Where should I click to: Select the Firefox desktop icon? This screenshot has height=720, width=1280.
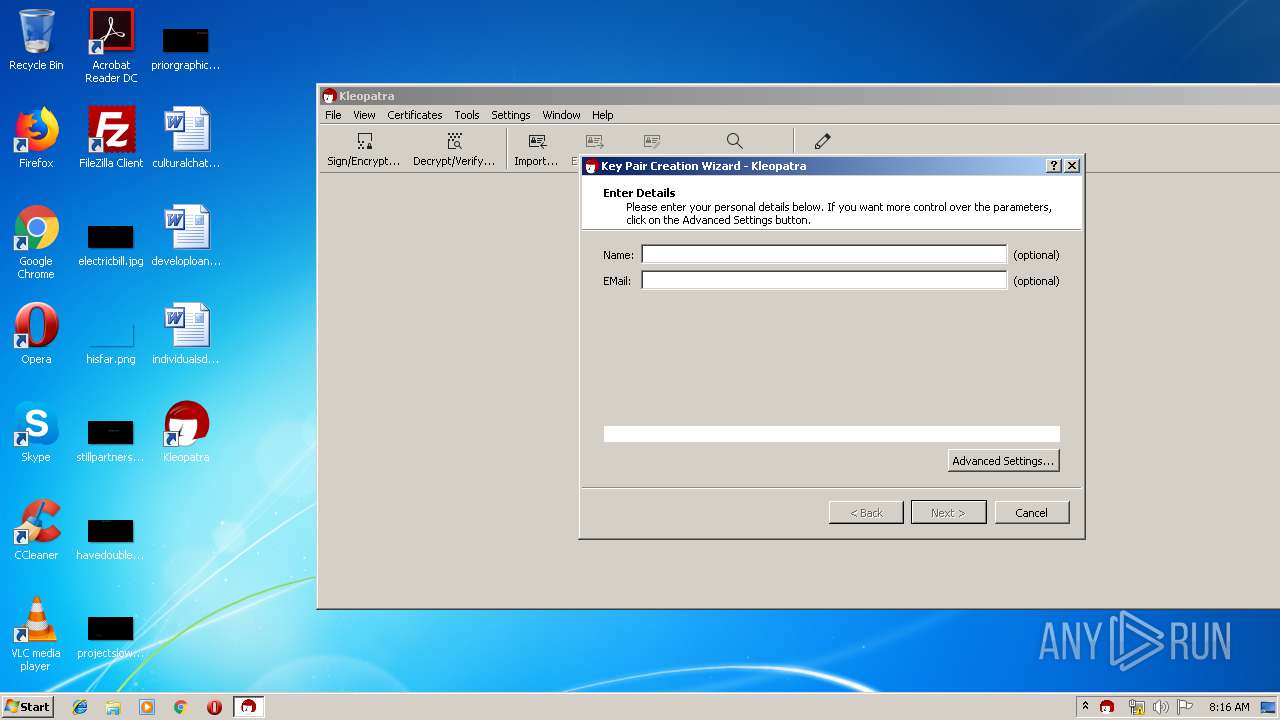point(36,138)
